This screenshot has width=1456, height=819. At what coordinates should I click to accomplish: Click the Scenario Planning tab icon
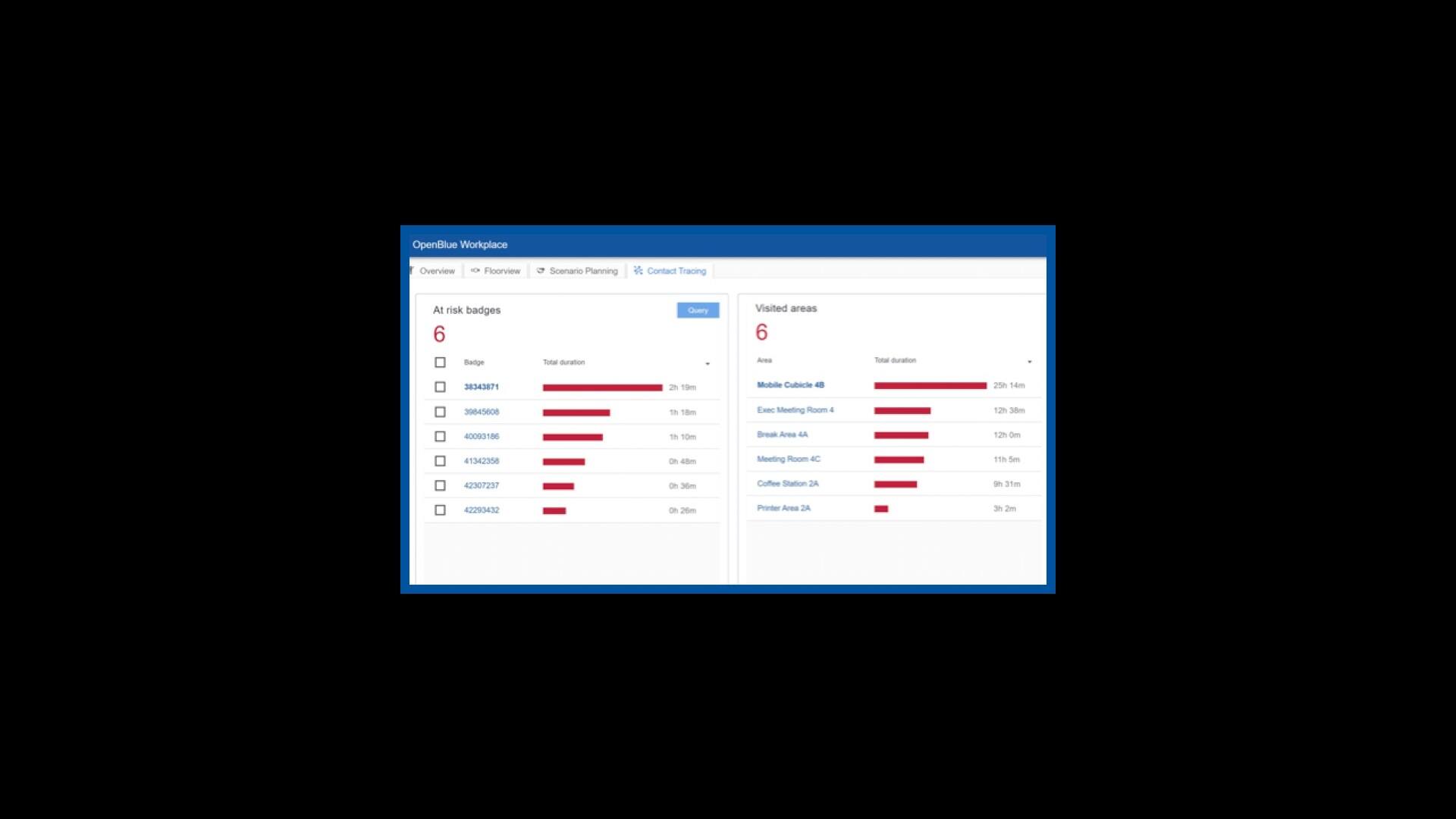pyautogui.click(x=541, y=271)
